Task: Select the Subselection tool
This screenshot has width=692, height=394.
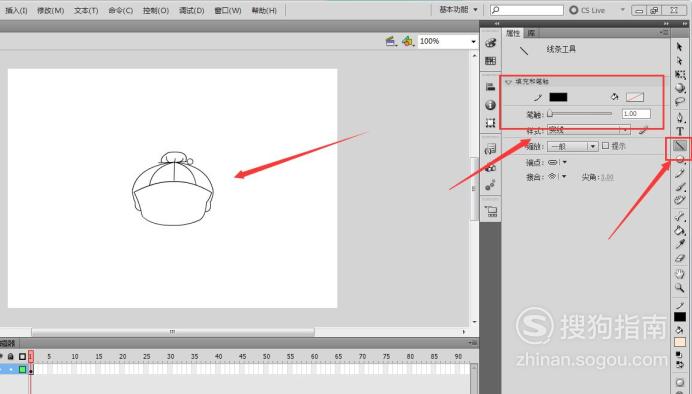Action: click(680, 60)
